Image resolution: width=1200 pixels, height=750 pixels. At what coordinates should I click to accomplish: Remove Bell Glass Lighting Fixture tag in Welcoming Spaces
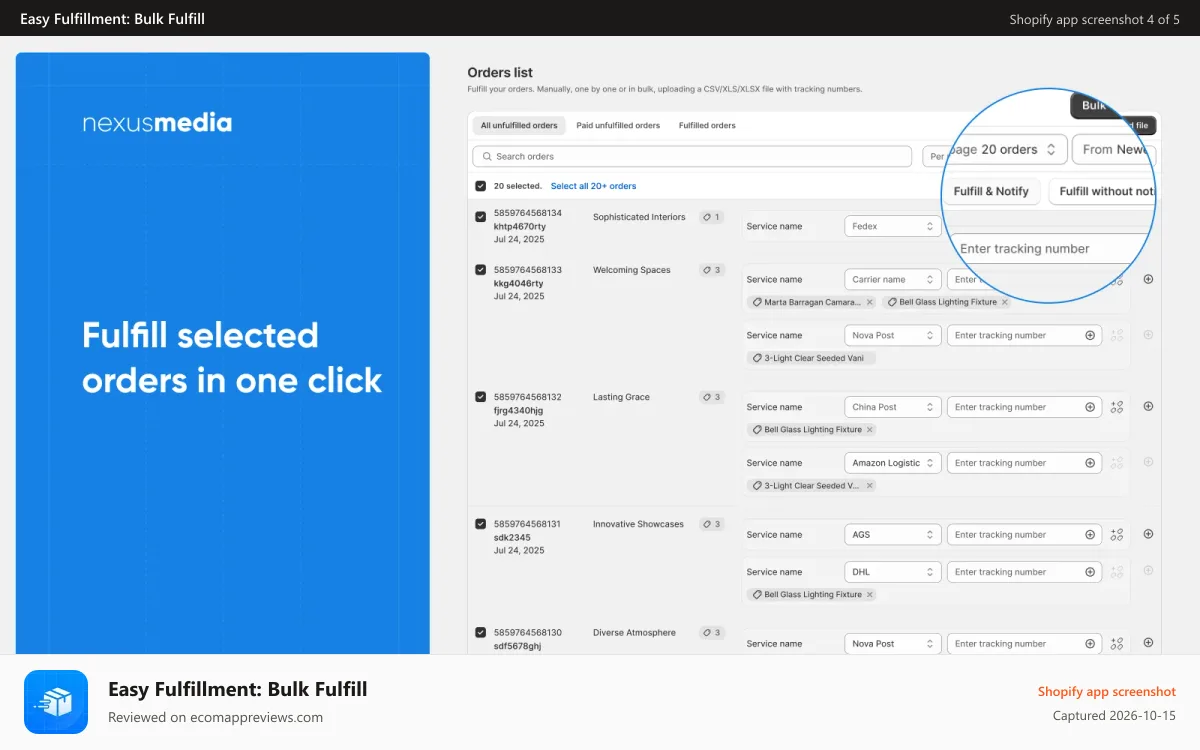[1005, 302]
